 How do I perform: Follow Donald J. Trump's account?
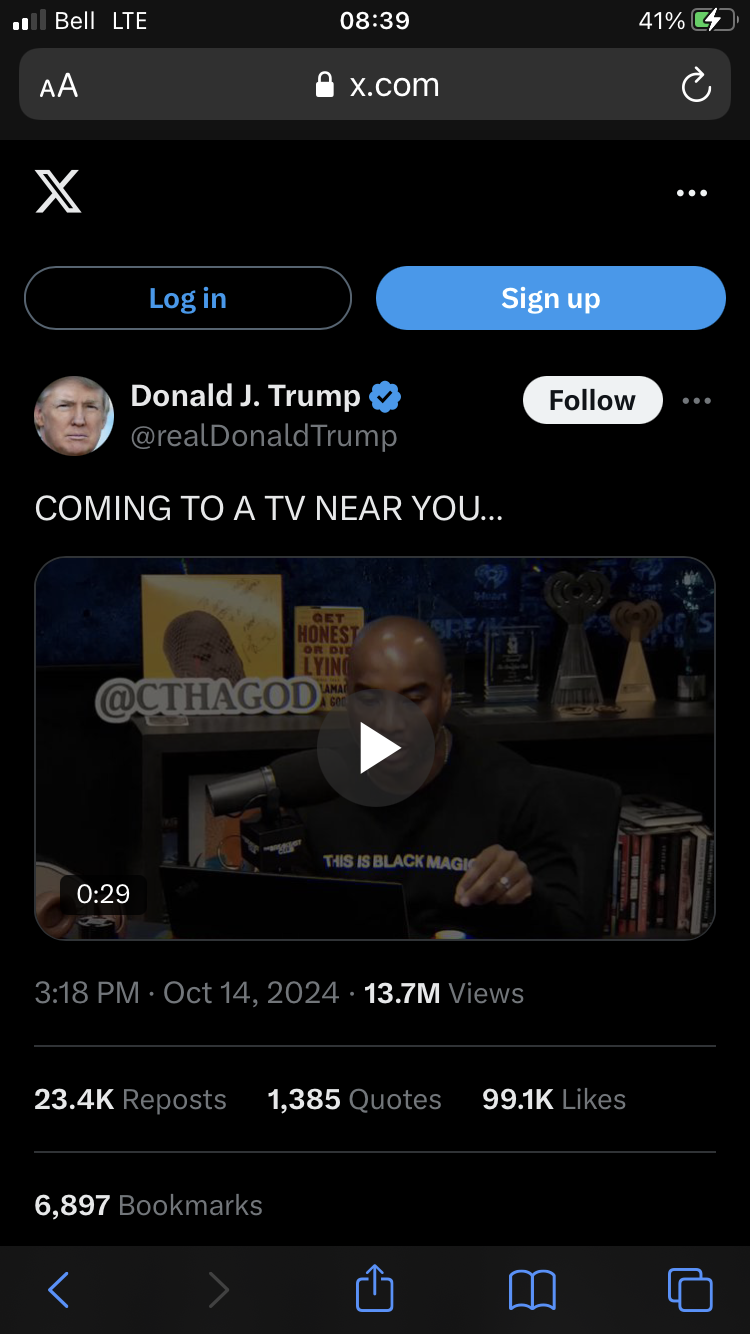coord(592,400)
